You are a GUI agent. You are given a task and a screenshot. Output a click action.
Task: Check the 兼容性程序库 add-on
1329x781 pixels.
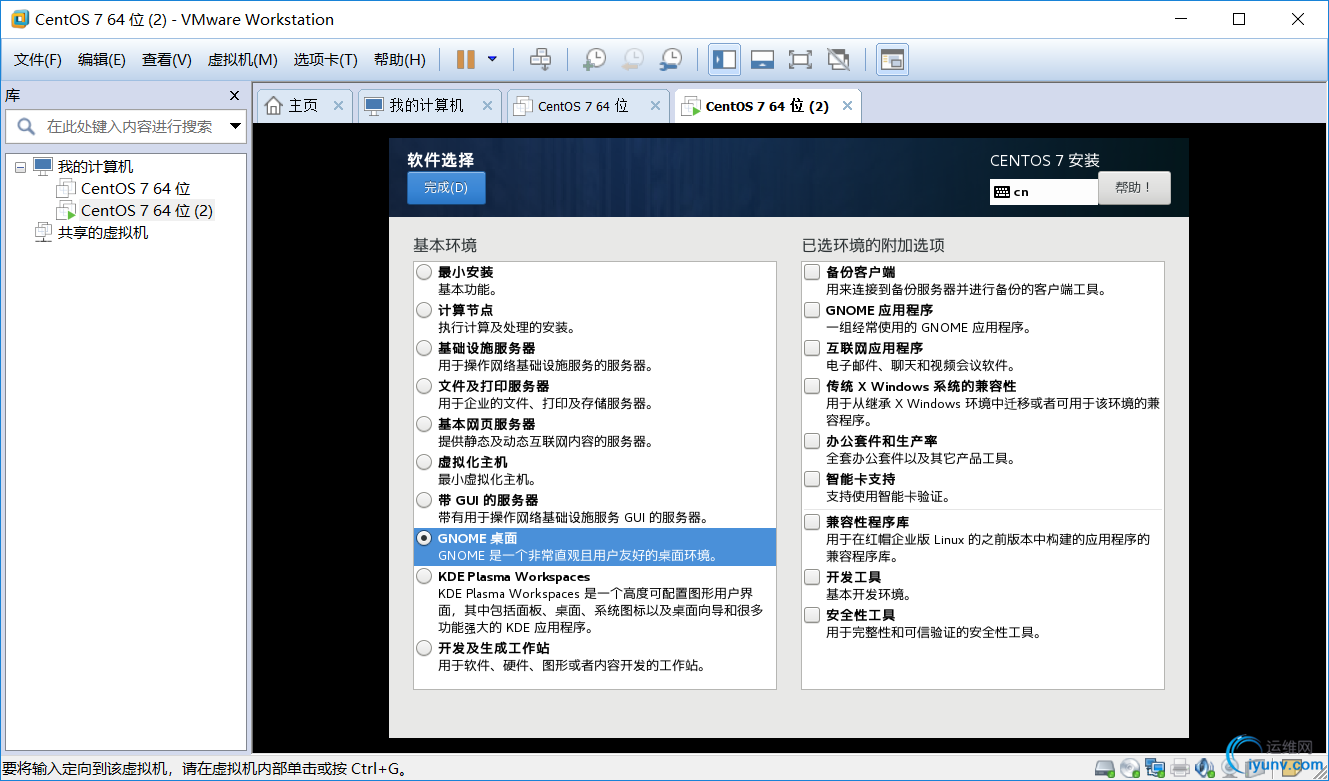813,522
